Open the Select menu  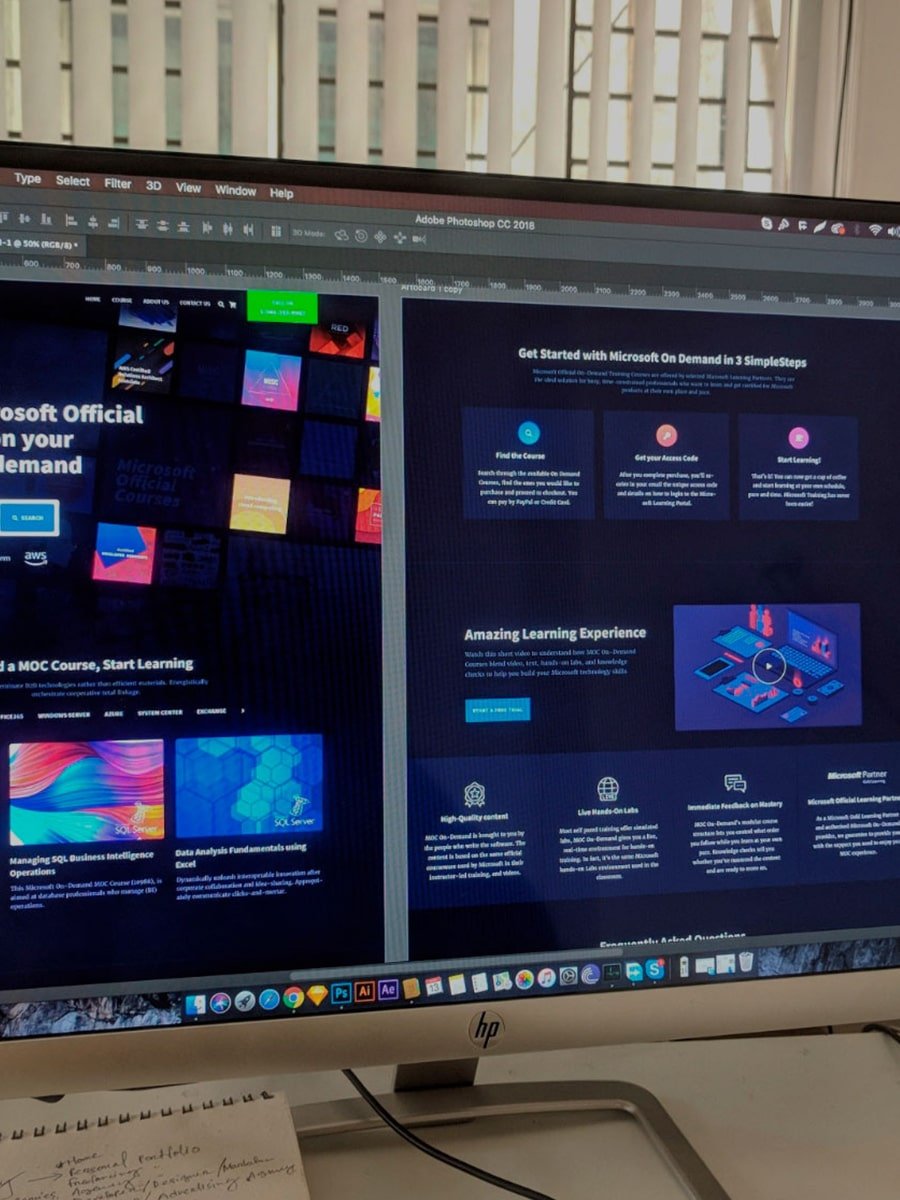click(x=72, y=181)
